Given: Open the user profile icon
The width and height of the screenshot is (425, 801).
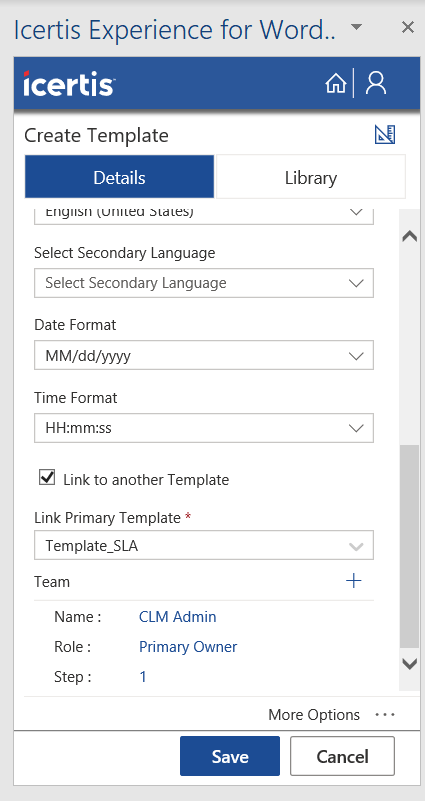Looking at the screenshot, I should [376, 83].
